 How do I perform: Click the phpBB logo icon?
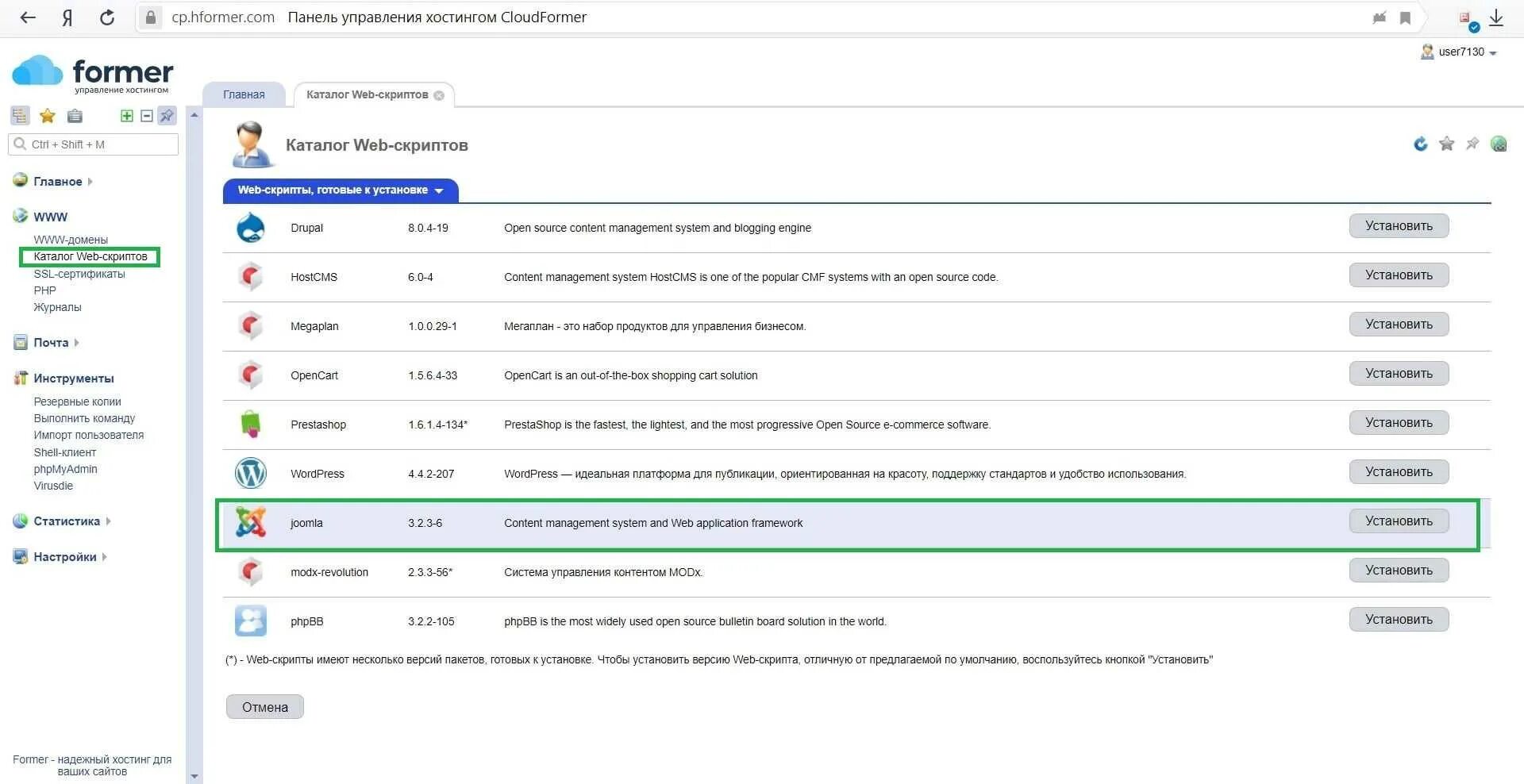click(251, 621)
